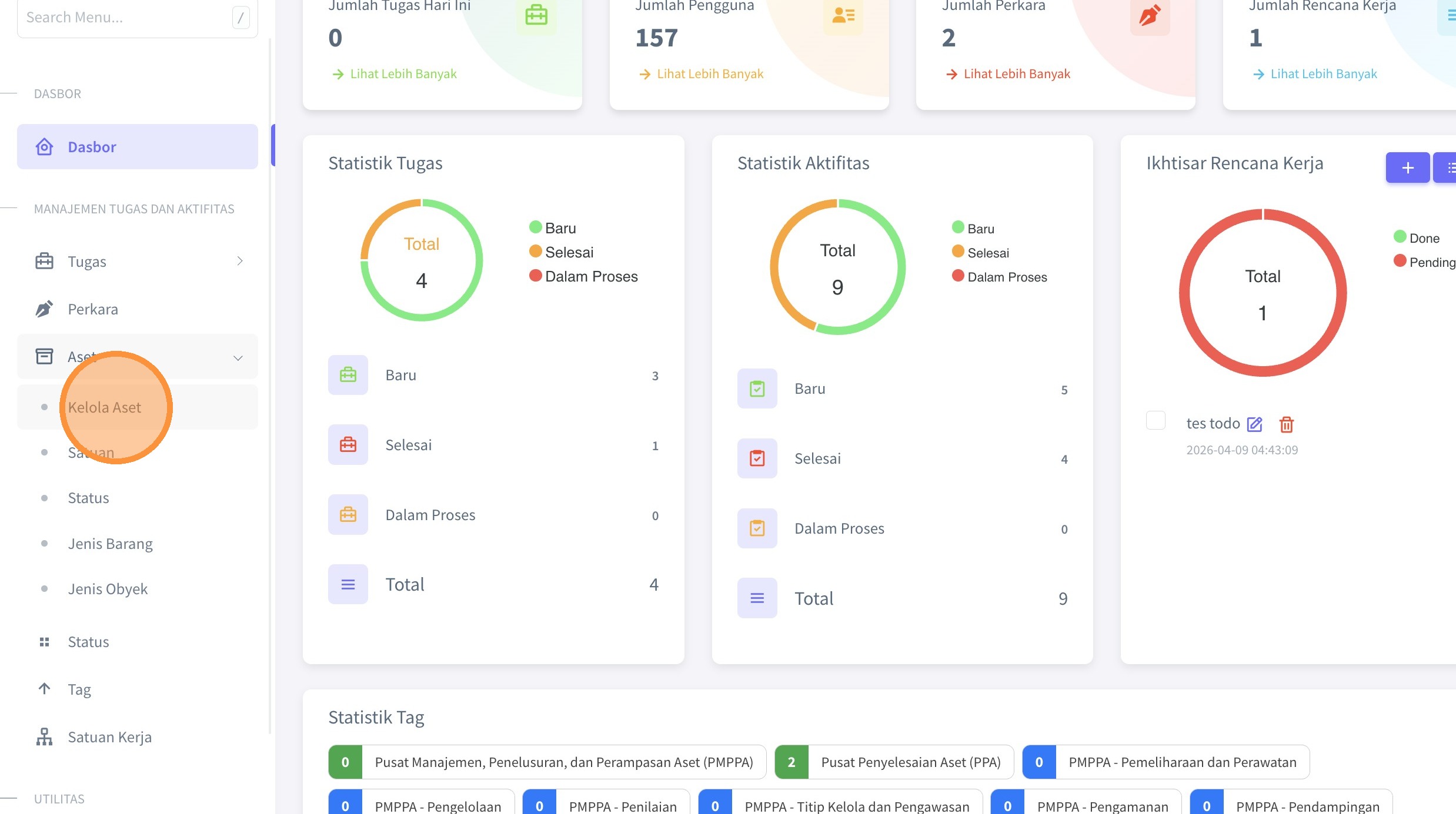Open Satuan submenu item under Aset
Screen dimensions: 1456x814
138,452
